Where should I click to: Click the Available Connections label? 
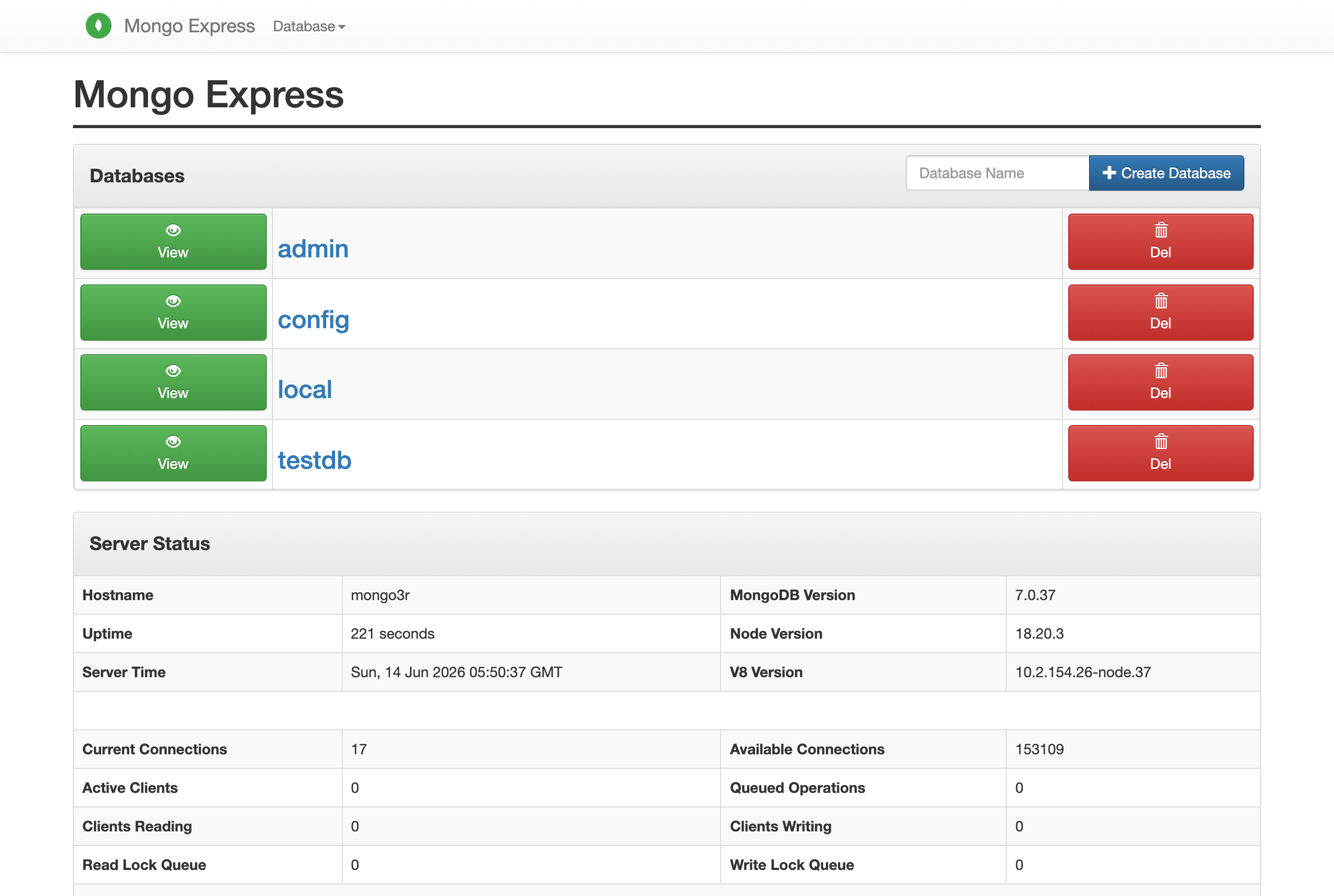(807, 749)
